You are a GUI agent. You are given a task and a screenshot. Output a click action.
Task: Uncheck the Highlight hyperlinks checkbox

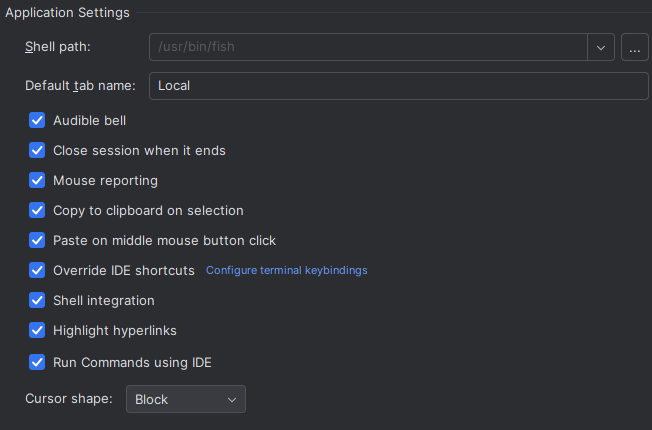37,330
